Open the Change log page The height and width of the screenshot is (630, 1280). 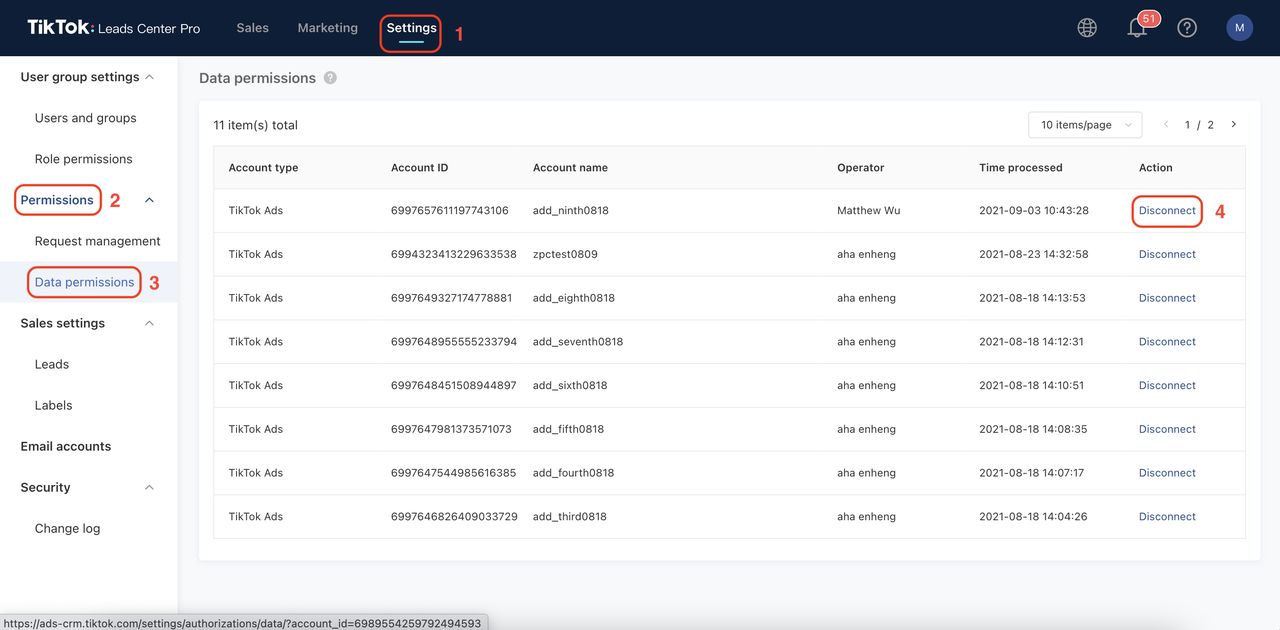67,527
